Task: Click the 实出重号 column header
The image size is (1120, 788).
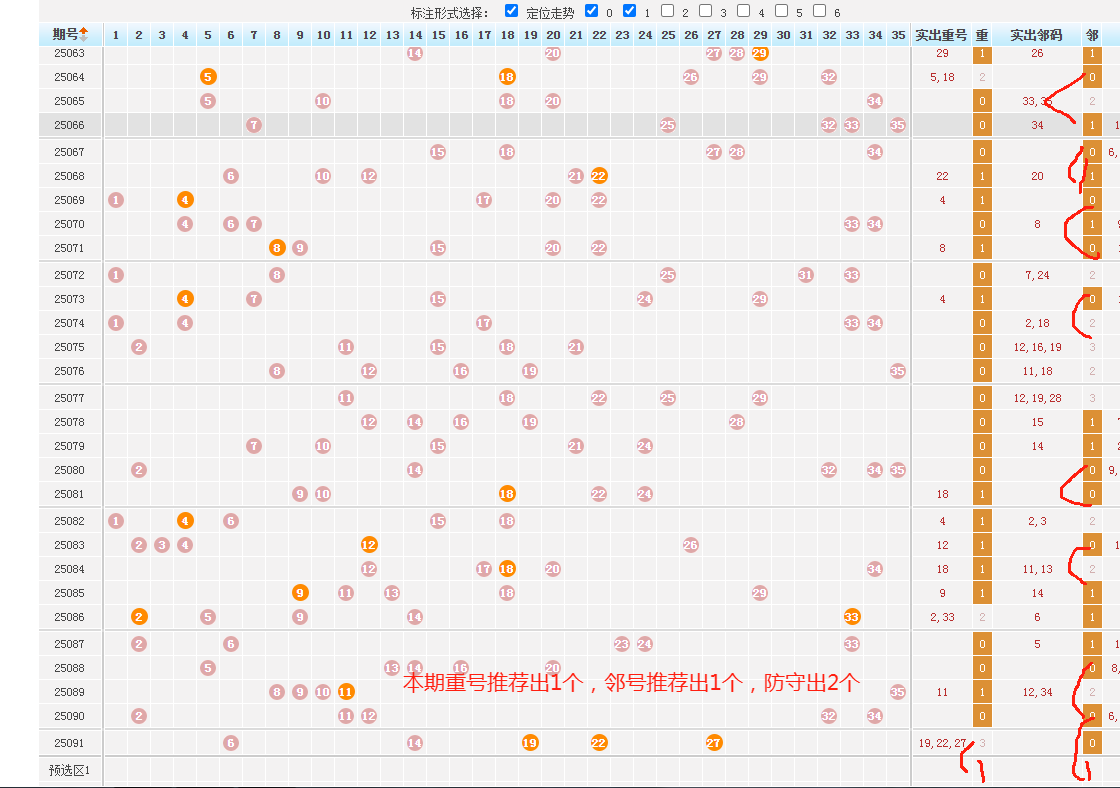Action: [x=941, y=35]
